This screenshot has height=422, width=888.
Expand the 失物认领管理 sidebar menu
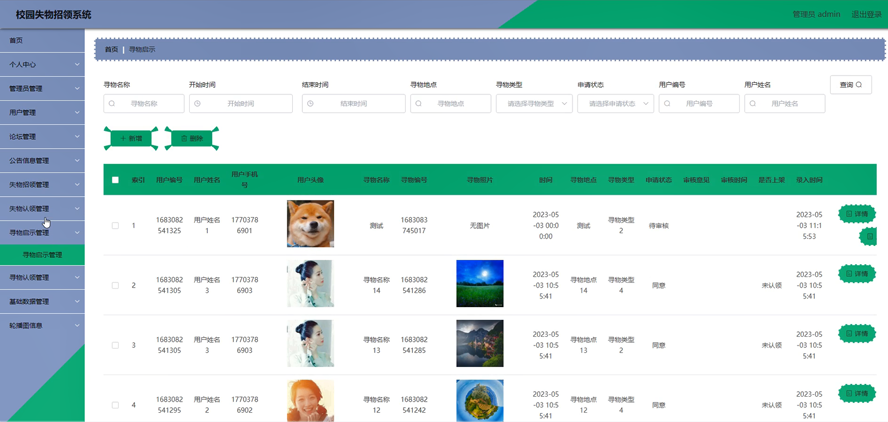[42, 208]
